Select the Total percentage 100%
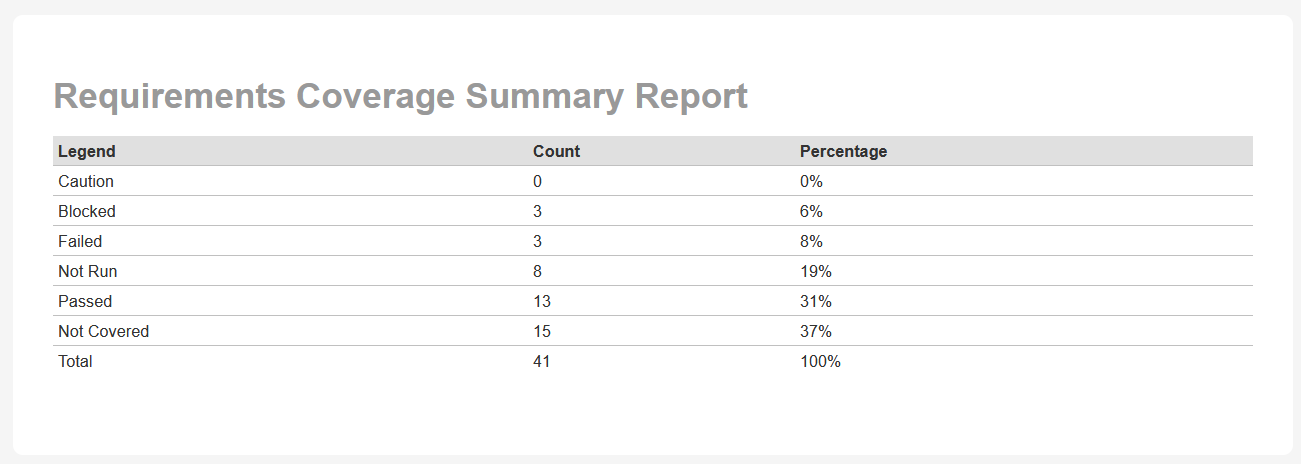Viewport: 1301px width, 464px height. pos(820,362)
